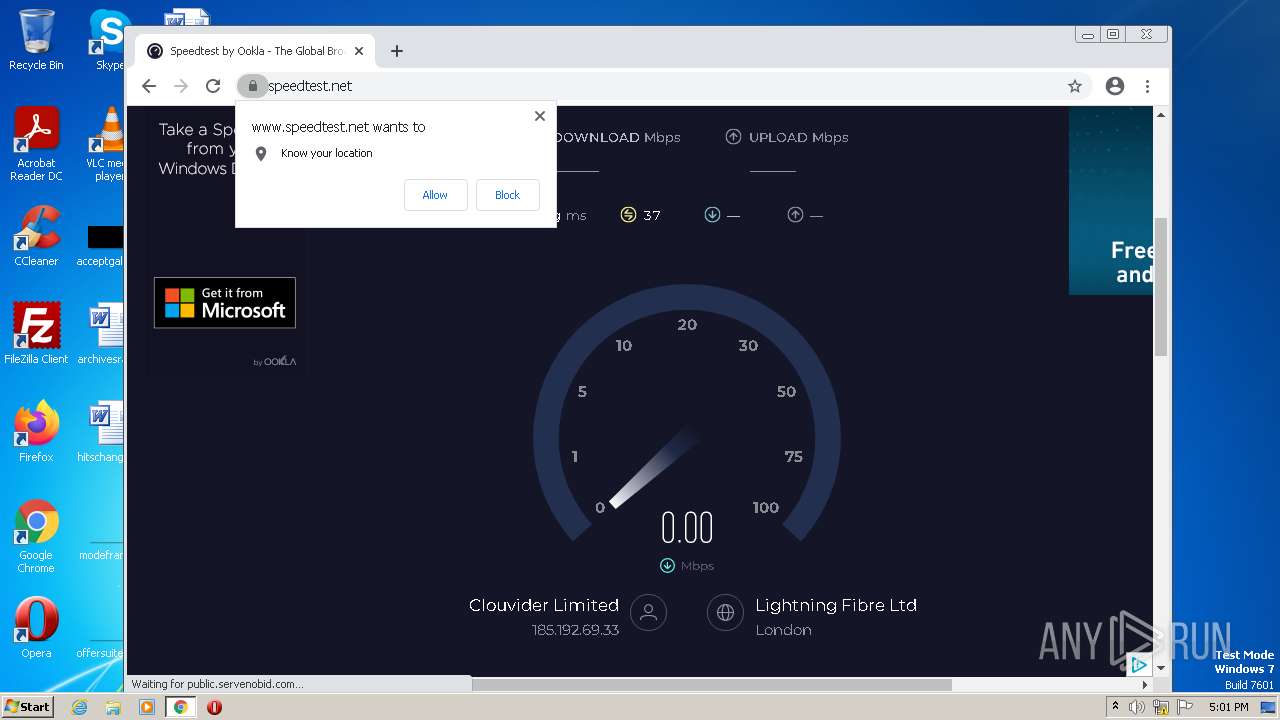Click the forward navigation arrow
Screen dimensions: 1280x720
tap(181, 86)
